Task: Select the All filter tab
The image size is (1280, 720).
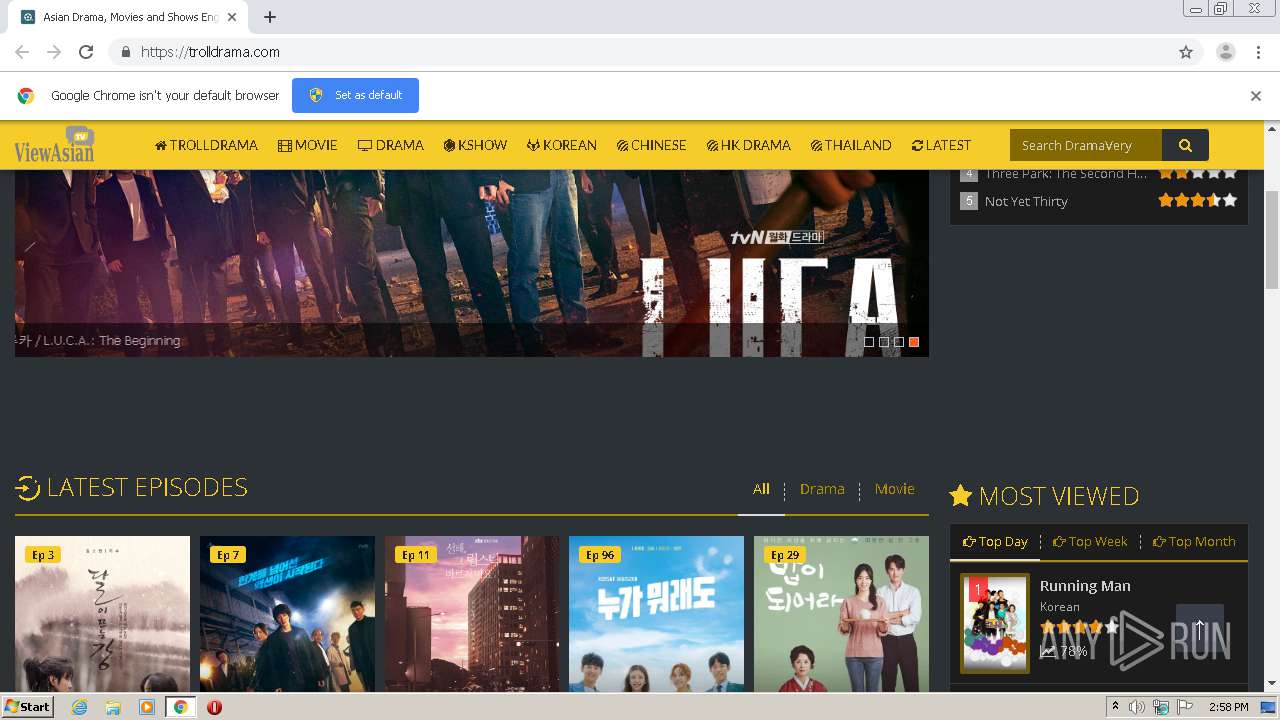Action: click(x=761, y=489)
